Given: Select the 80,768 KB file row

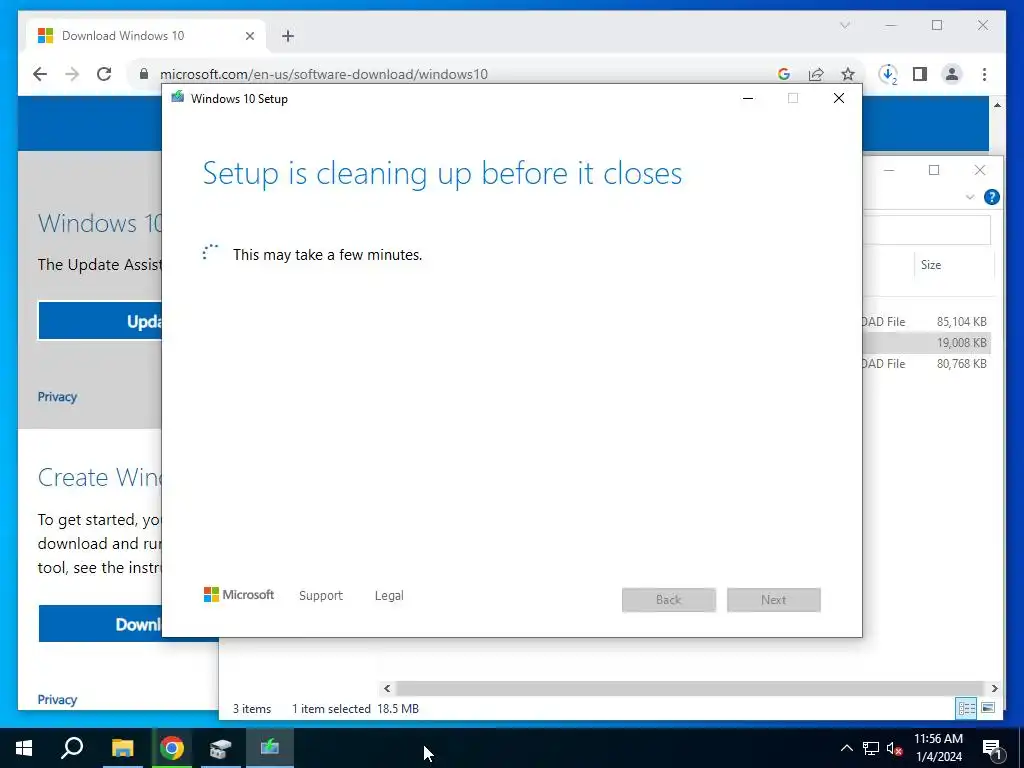Looking at the screenshot, I should tap(926, 363).
